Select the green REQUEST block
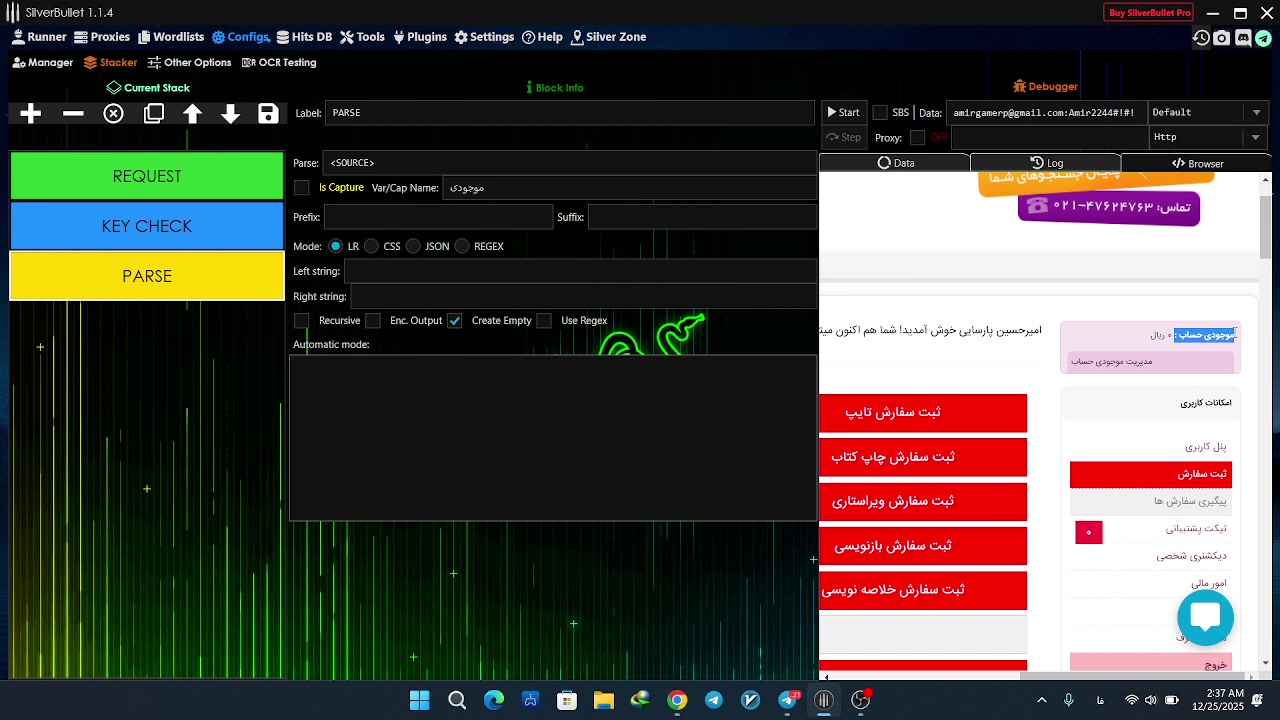The width and height of the screenshot is (1280, 720). pyautogui.click(x=147, y=176)
